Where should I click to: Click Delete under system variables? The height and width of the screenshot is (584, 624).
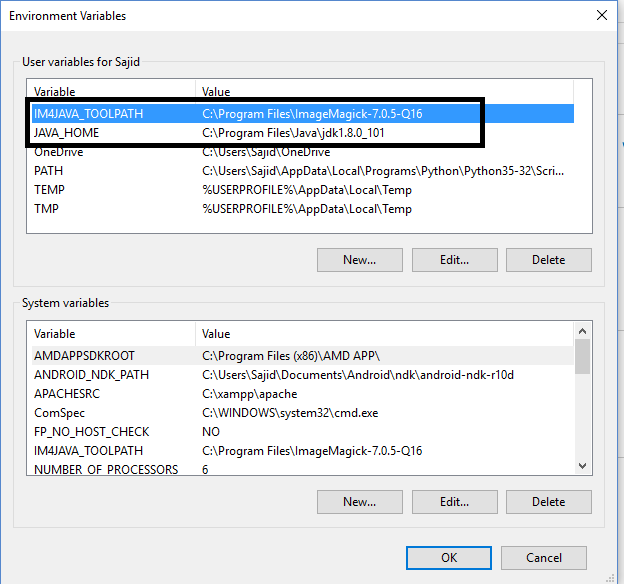pos(549,502)
